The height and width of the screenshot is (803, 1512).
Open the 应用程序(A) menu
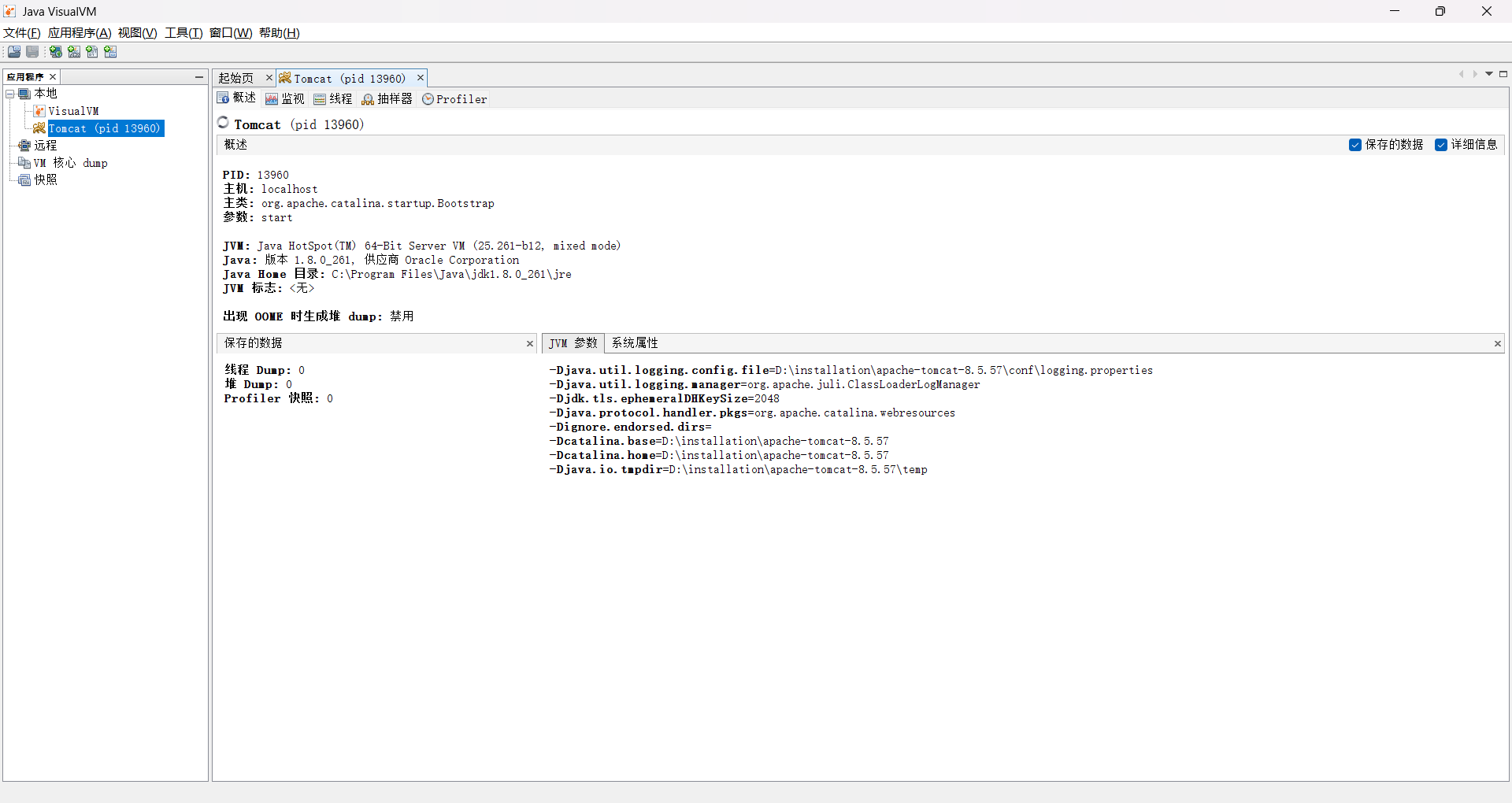[x=80, y=32]
